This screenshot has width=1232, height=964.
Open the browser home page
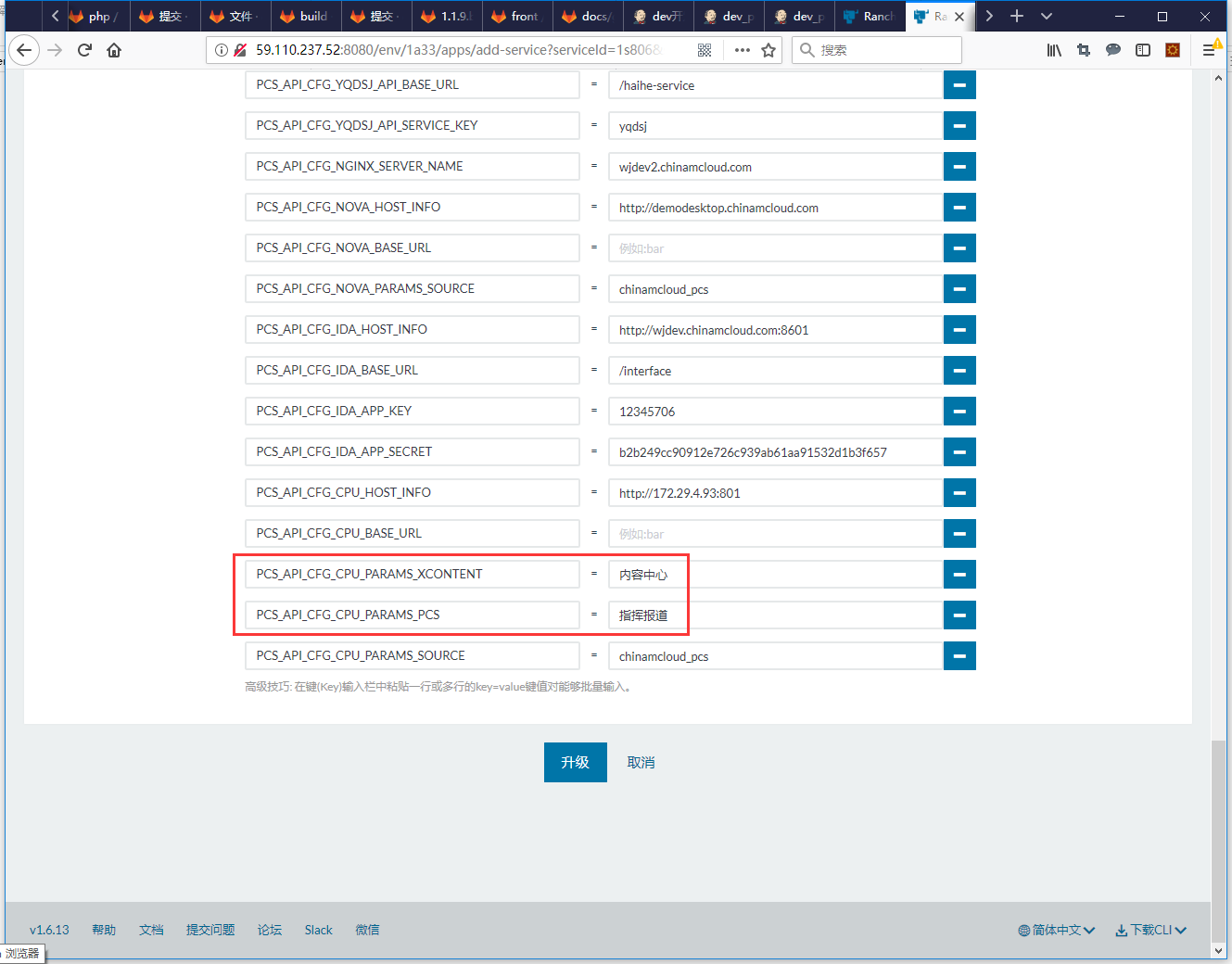tap(114, 50)
